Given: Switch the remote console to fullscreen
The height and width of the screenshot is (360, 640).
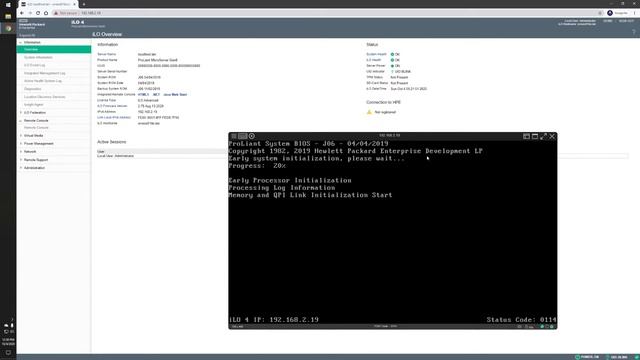Looking at the screenshot, I should 543,136.
